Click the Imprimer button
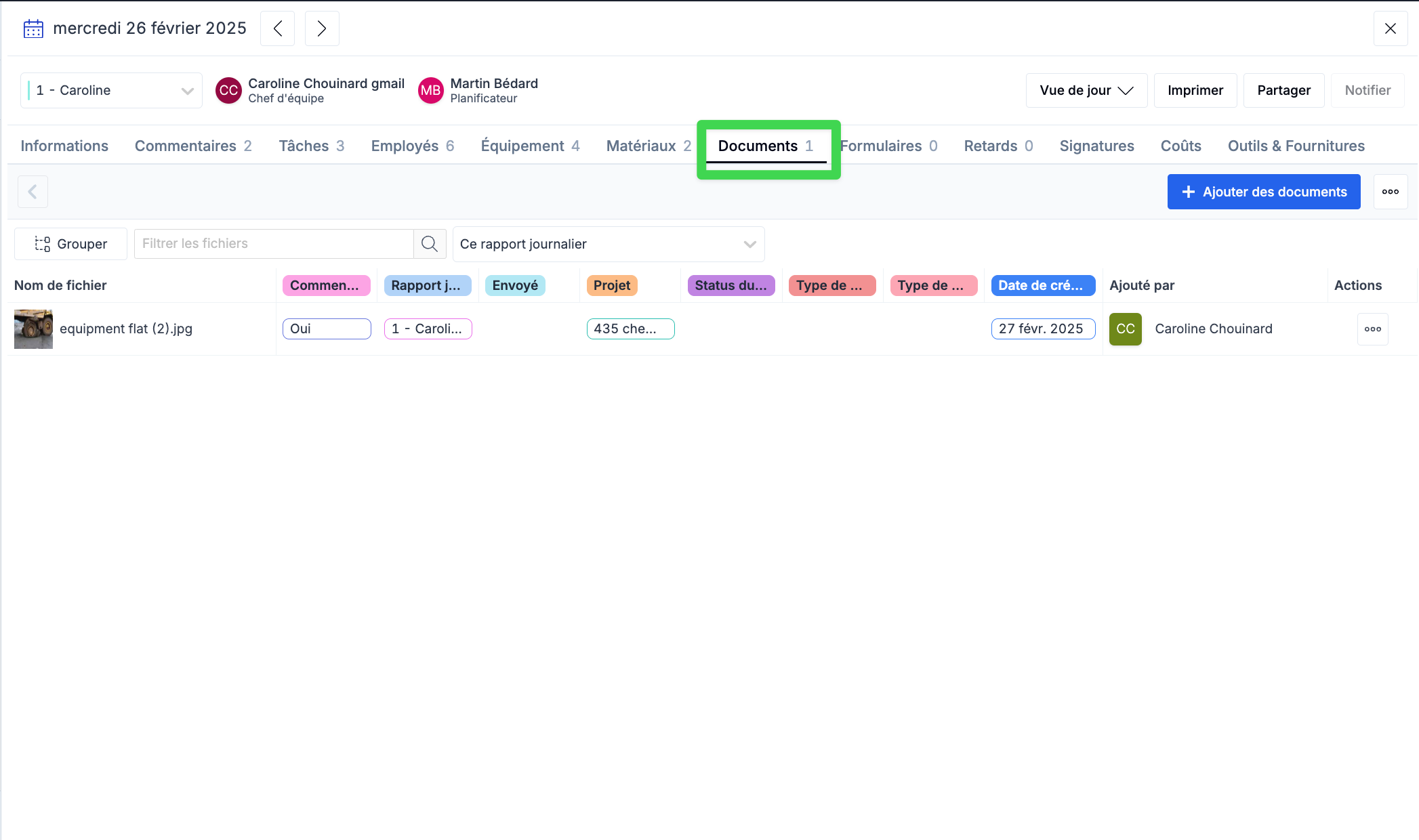The width and height of the screenshot is (1419, 840). [x=1195, y=90]
